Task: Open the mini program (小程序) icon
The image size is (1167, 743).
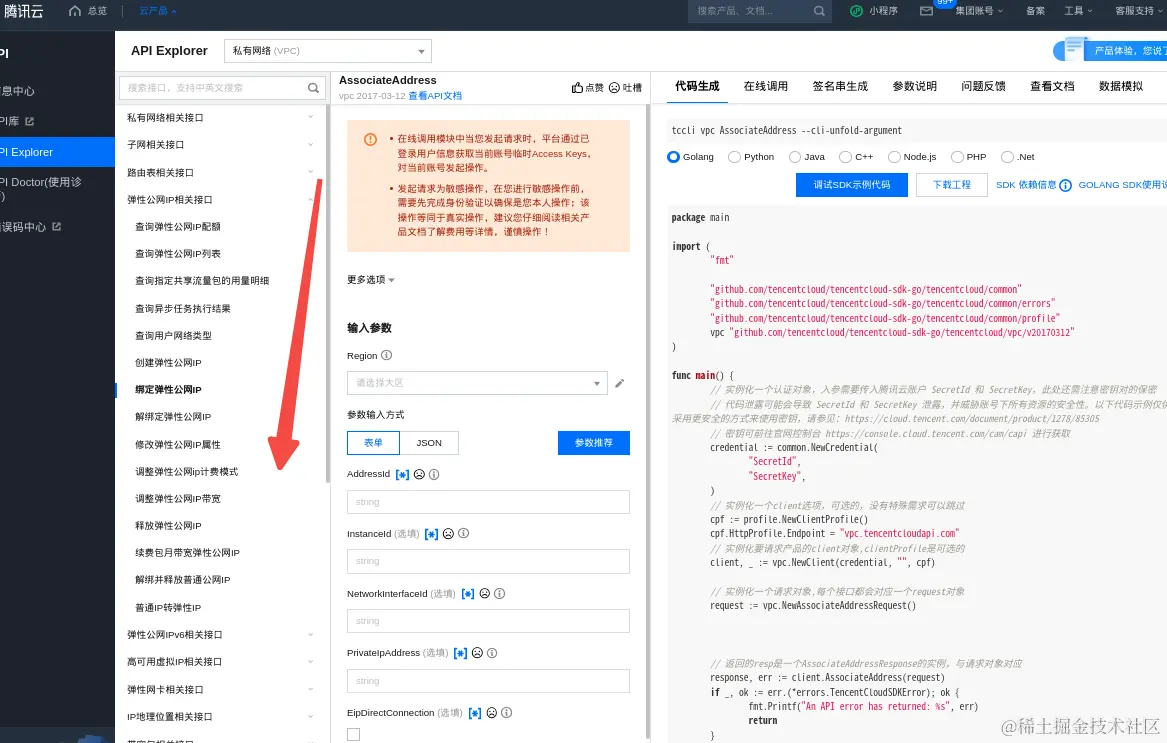Action: coord(856,11)
